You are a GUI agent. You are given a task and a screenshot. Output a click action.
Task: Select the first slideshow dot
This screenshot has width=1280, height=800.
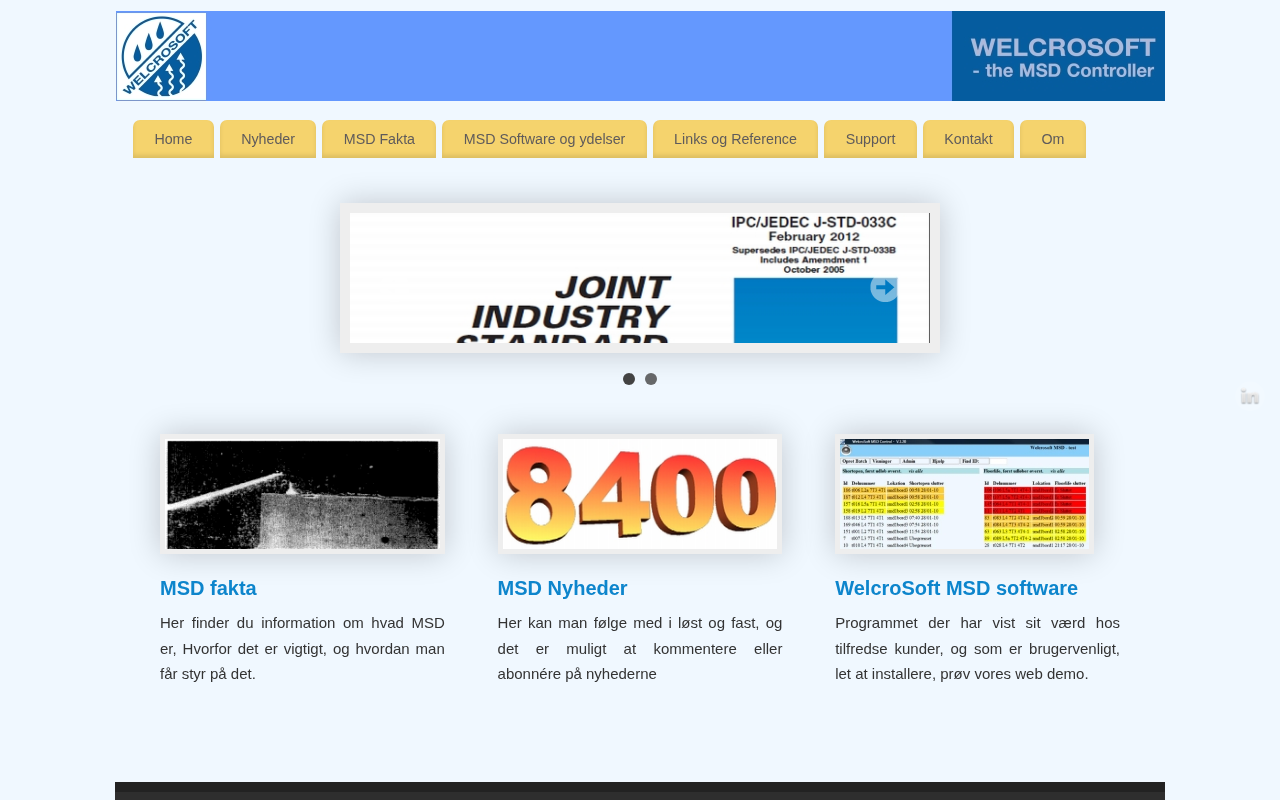pos(629,379)
